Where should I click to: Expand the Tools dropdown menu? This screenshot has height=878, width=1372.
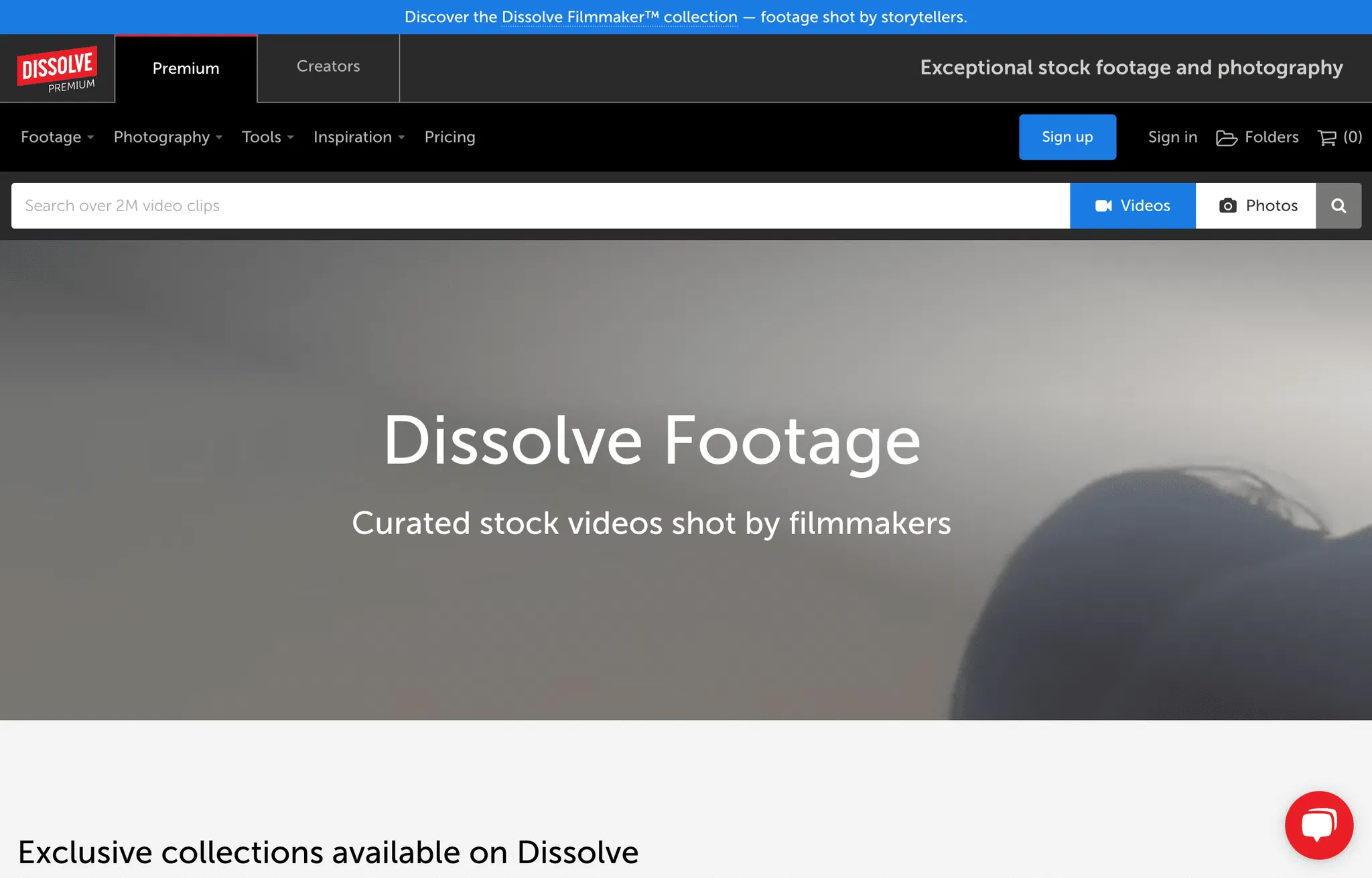[x=268, y=137]
